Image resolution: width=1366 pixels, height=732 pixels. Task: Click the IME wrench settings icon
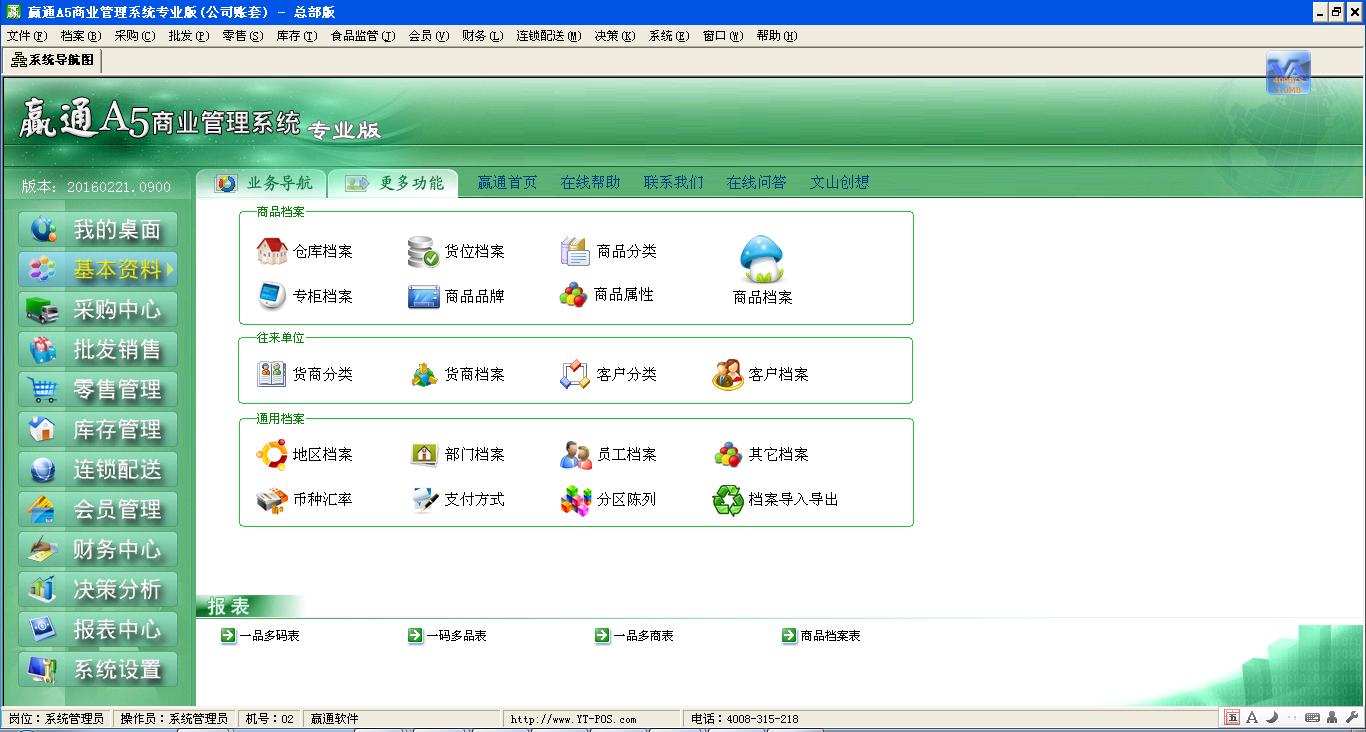[x=1352, y=717]
